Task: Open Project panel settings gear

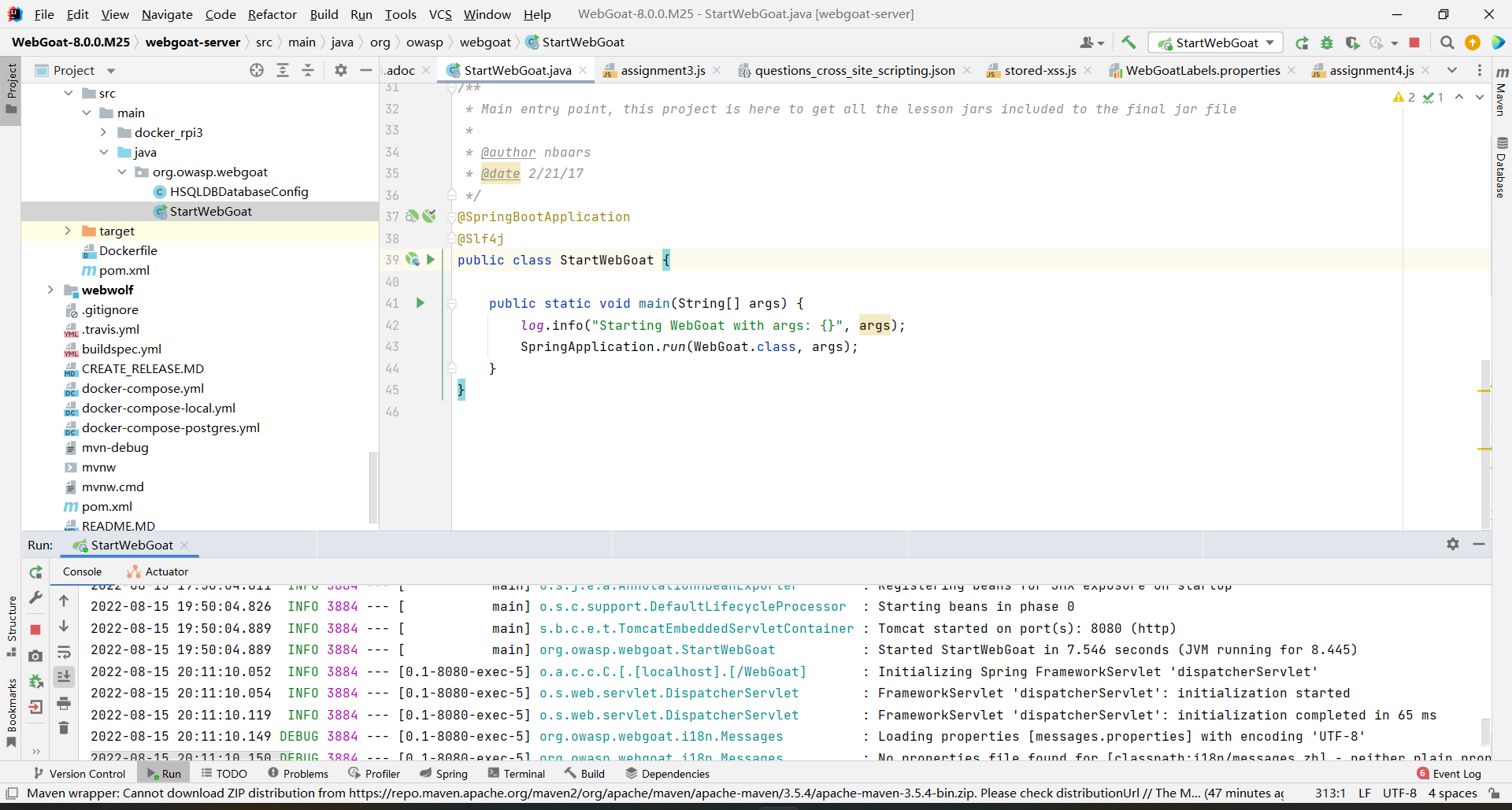Action: (340, 70)
